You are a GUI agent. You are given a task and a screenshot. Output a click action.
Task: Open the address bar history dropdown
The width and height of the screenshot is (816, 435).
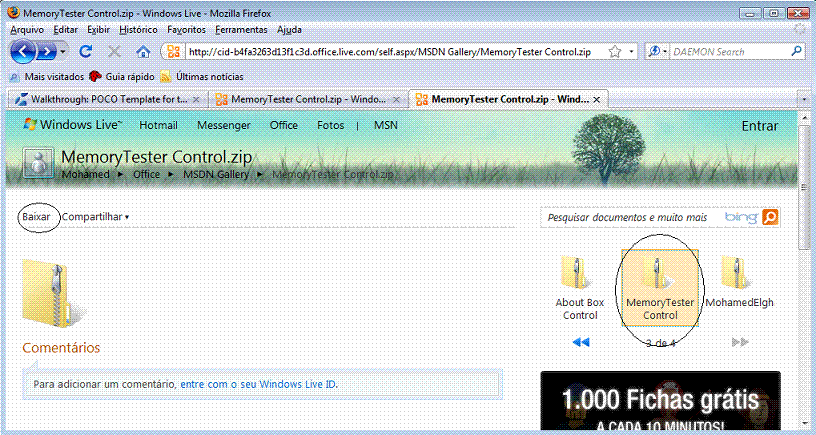[x=631, y=52]
